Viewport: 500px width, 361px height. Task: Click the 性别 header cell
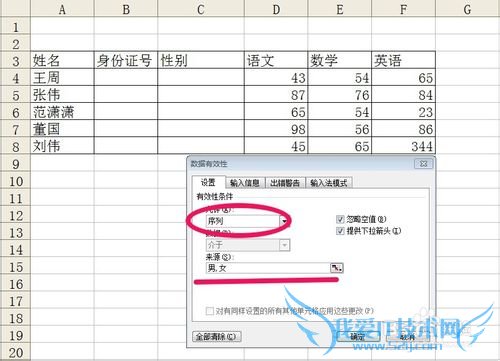coord(201,60)
